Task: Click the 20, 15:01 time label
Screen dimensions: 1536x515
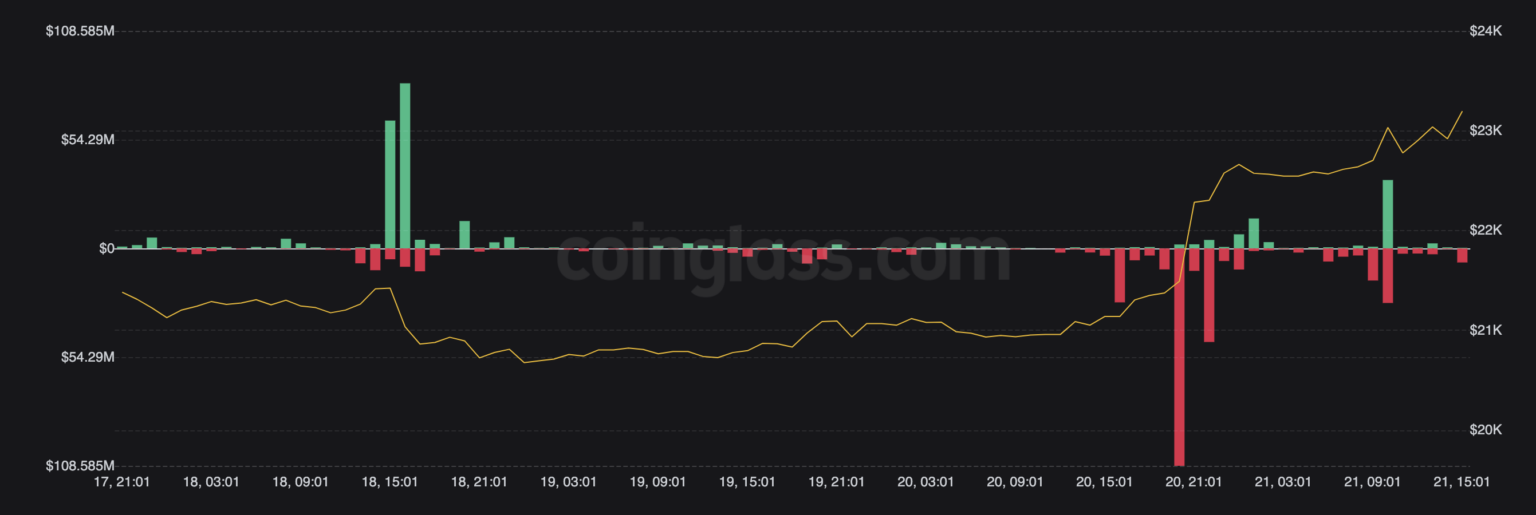Action: [x=1105, y=482]
